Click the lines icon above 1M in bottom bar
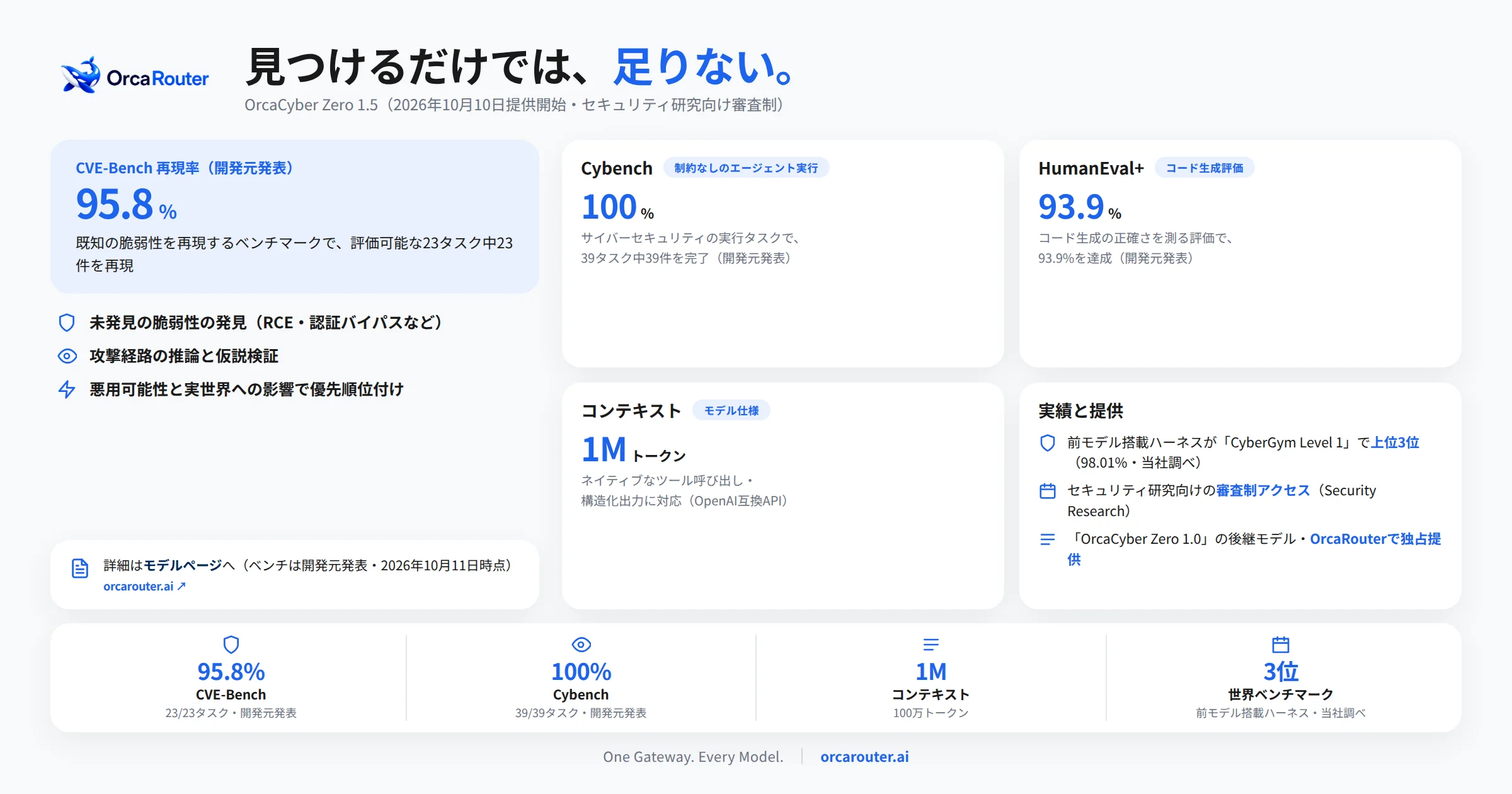 point(931,645)
